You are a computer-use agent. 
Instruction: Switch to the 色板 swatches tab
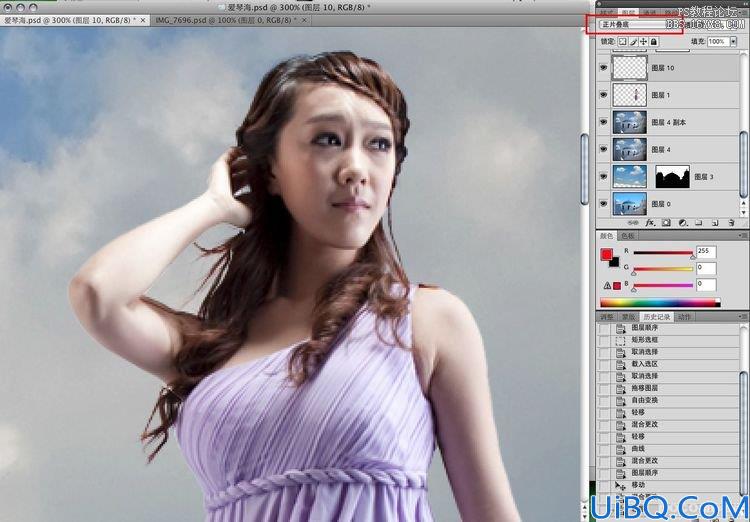pyautogui.click(x=627, y=236)
